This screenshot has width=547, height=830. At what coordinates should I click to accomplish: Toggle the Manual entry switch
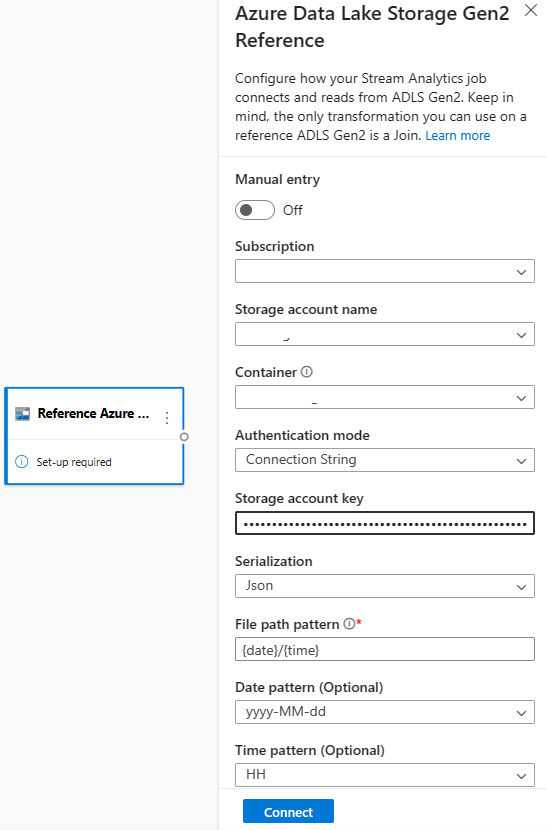[255, 210]
